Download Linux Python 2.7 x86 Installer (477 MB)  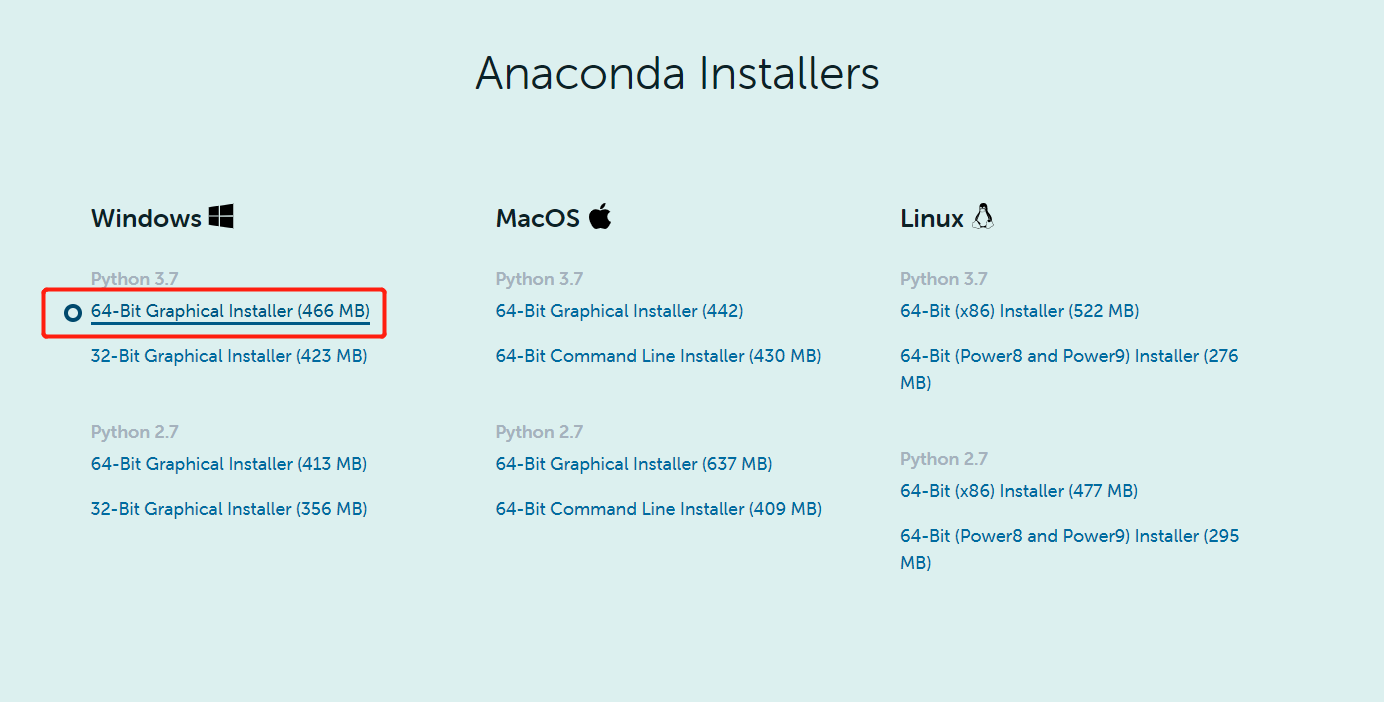[x=1018, y=490]
